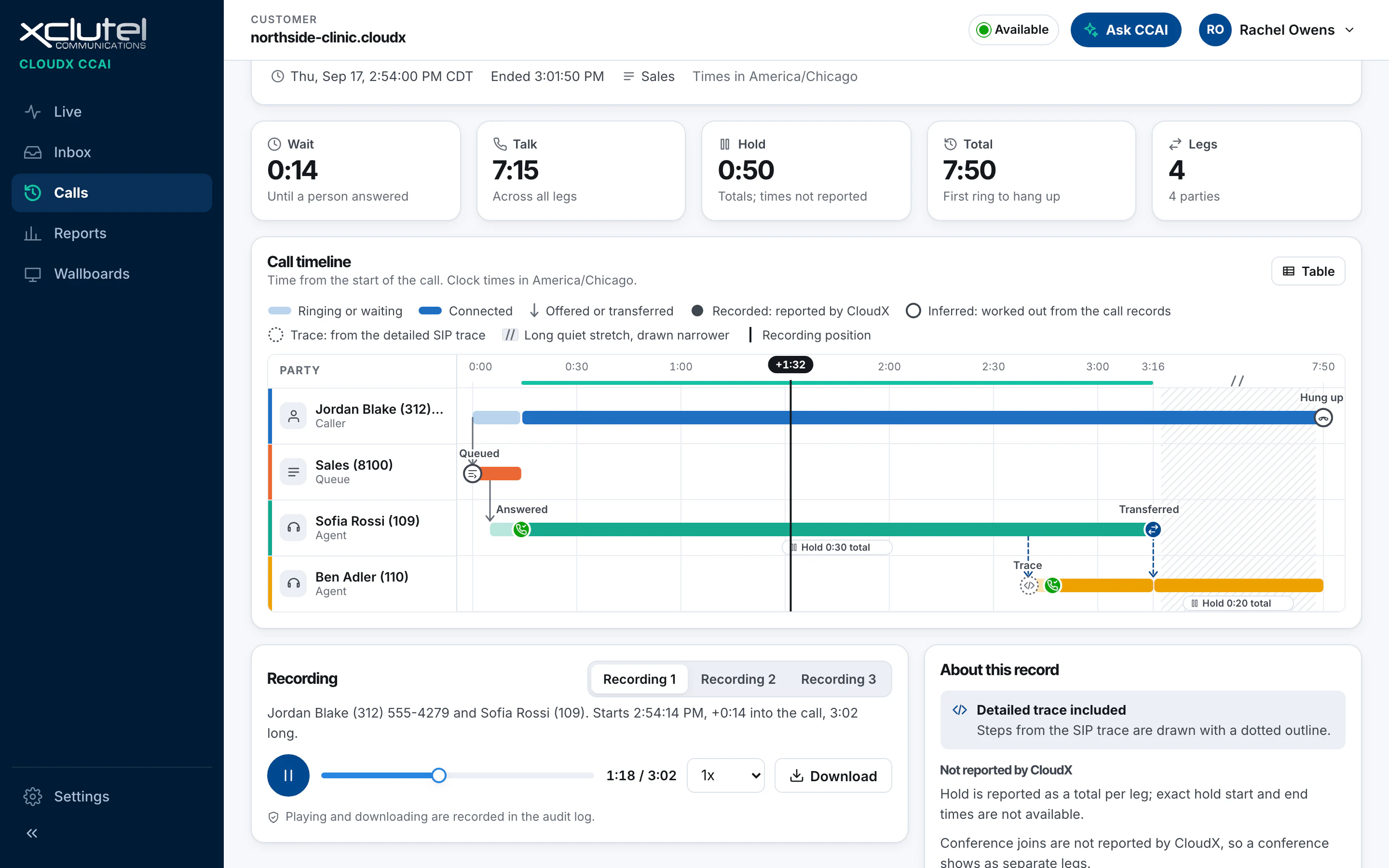Click Sofia Rossi headset icon
The width and height of the screenshot is (1389, 868).
click(x=293, y=528)
